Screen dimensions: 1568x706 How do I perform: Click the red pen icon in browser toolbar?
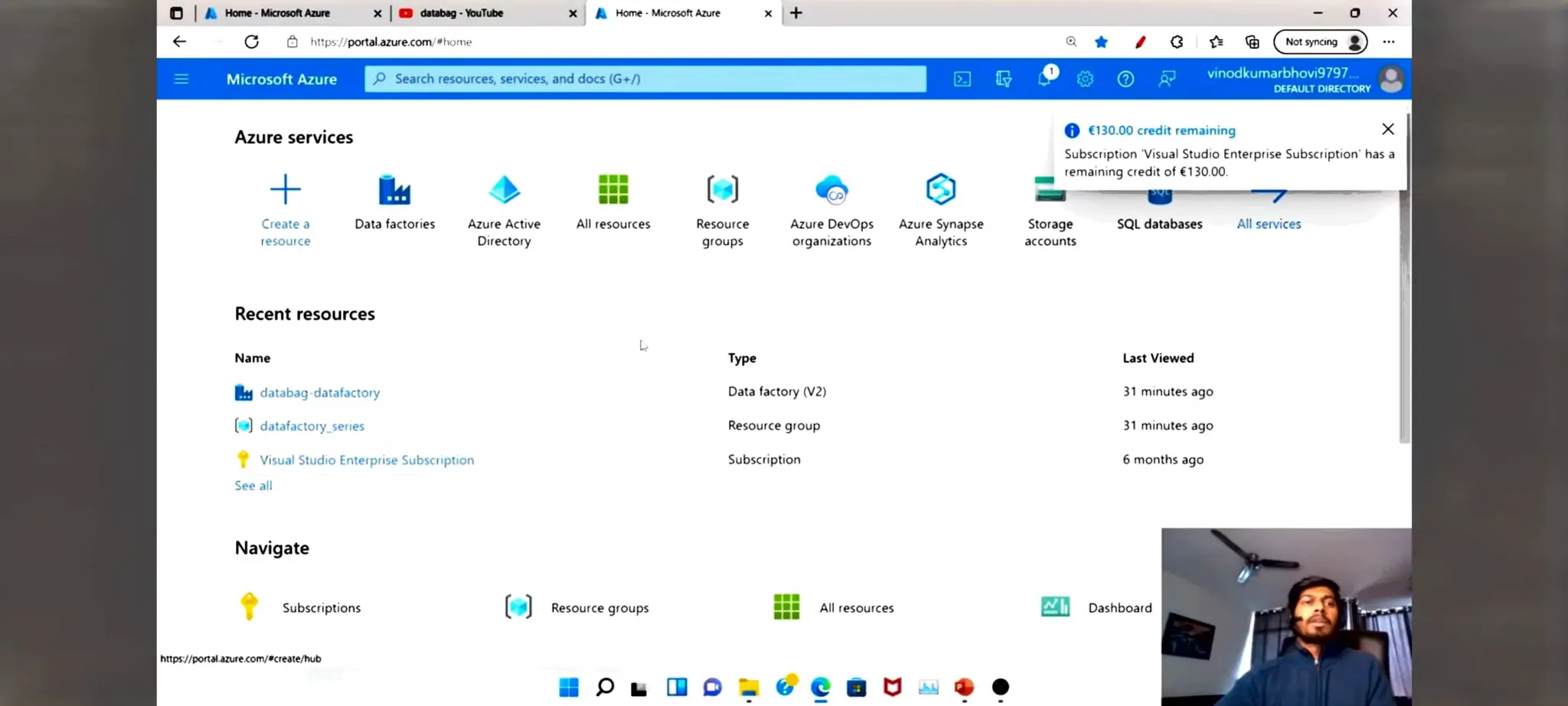point(1140,42)
